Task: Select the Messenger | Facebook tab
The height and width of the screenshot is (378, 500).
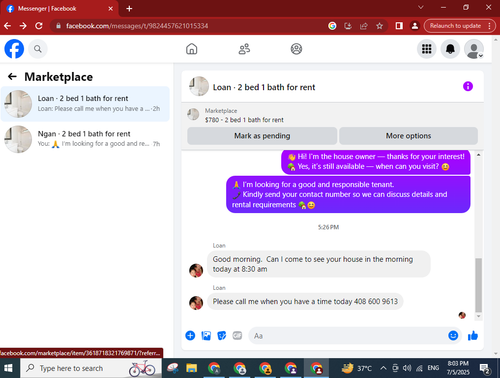Action: click(59, 9)
